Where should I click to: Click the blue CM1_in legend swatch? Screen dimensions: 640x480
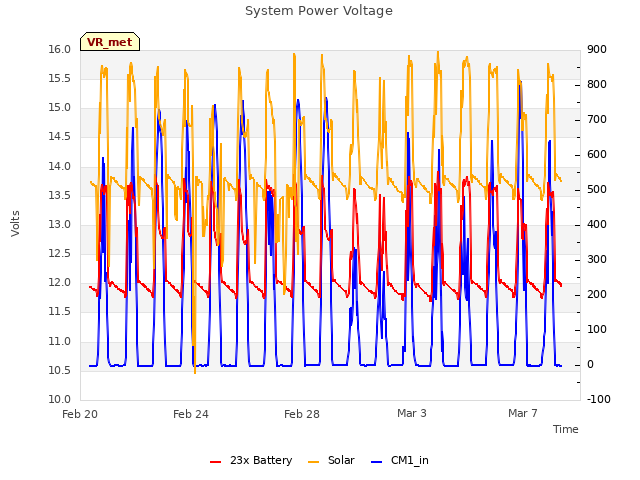coord(377,462)
